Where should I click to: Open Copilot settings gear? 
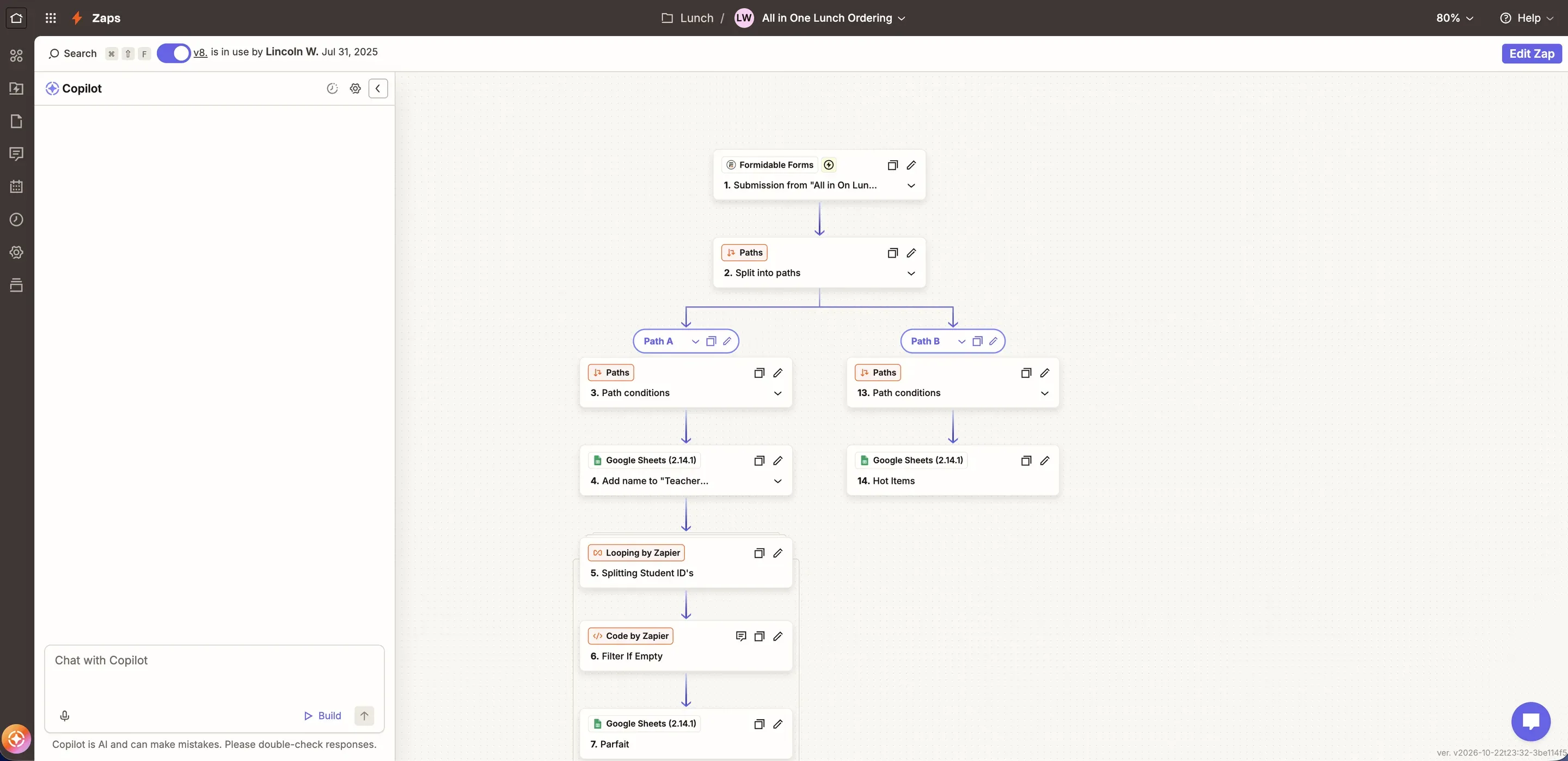pos(356,89)
